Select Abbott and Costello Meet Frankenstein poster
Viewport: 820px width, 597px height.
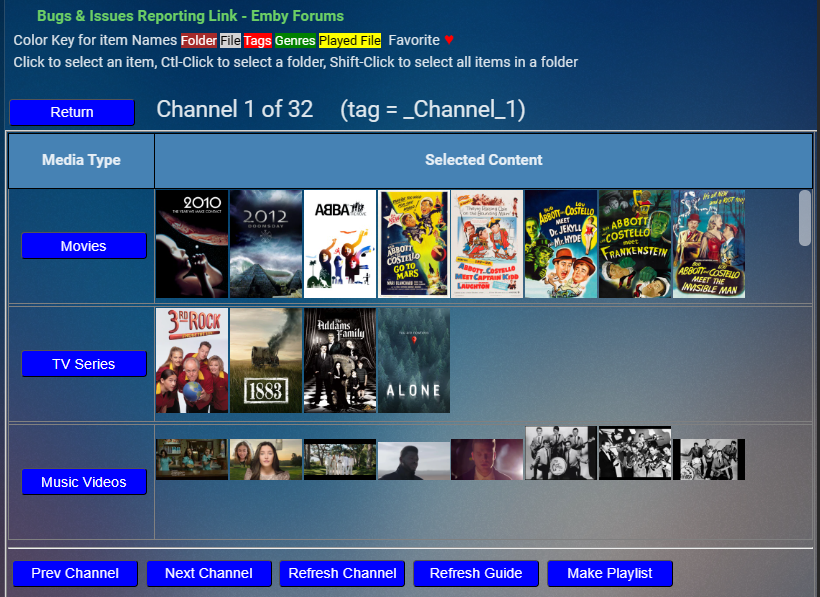pyautogui.click(x=635, y=244)
